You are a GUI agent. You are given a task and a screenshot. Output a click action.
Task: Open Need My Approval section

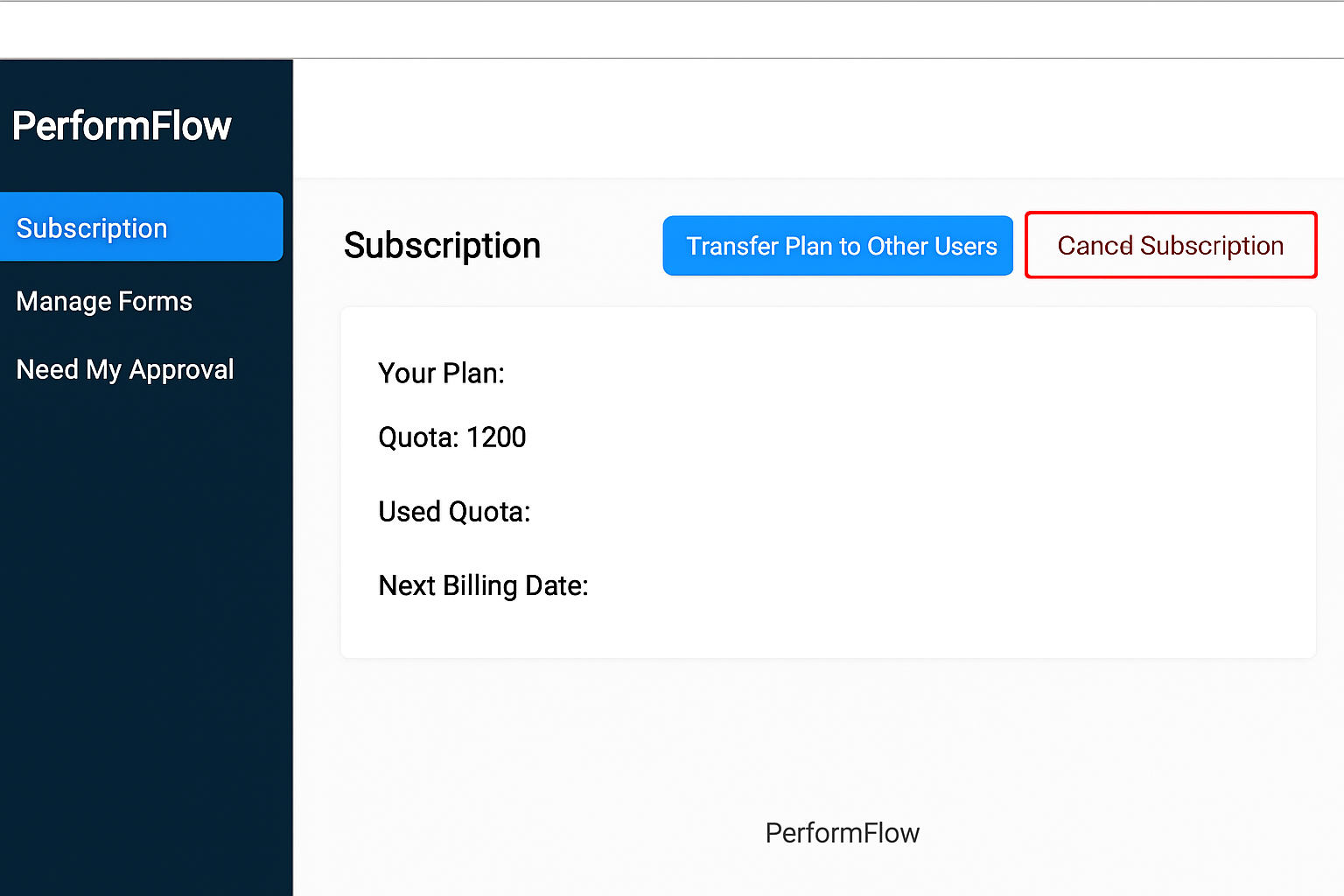tap(125, 370)
